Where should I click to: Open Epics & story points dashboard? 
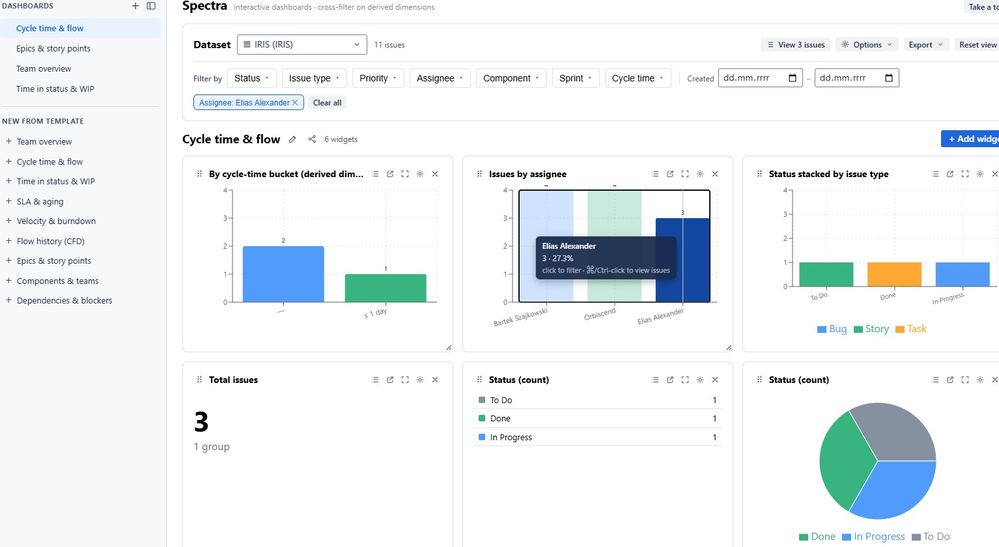(x=54, y=48)
